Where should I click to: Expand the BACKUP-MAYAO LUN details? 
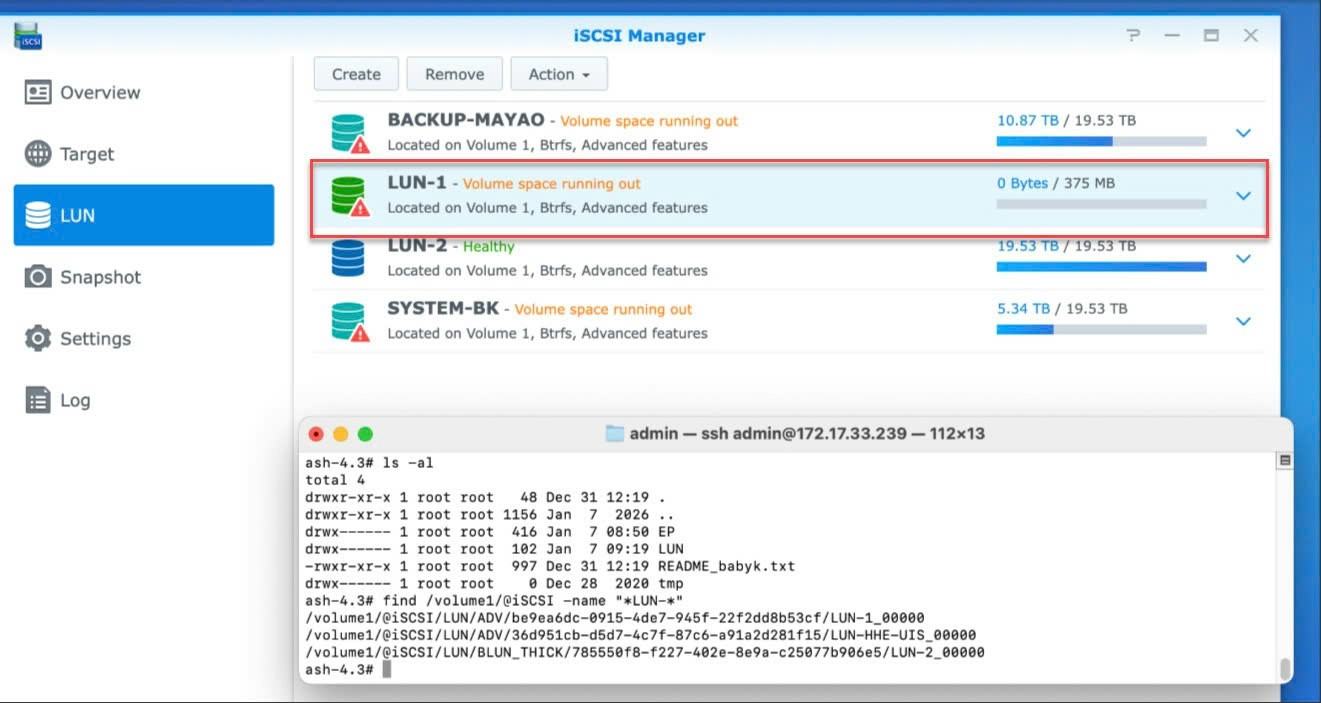(x=1243, y=133)
